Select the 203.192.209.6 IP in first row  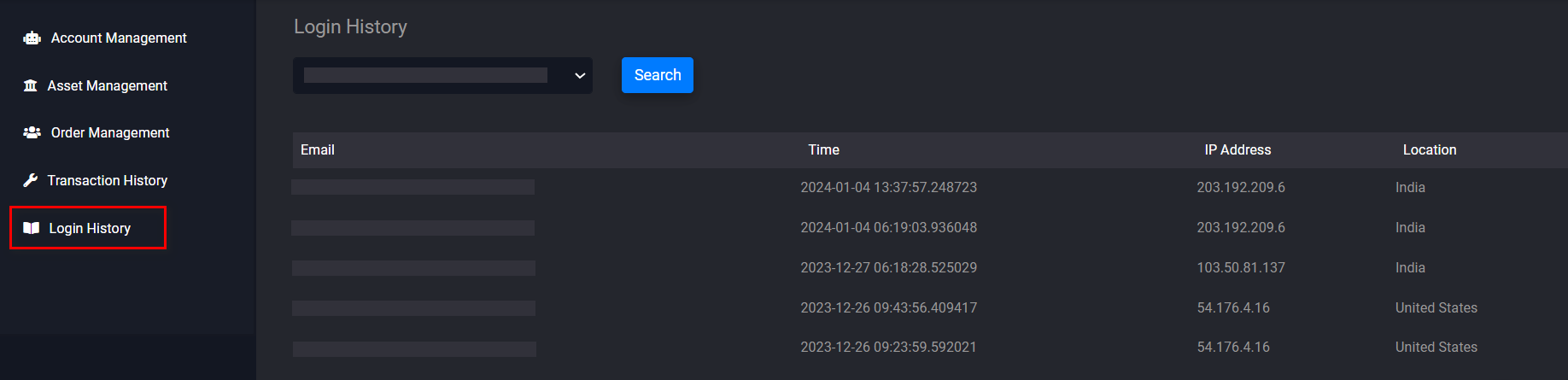pos(1241,187)
